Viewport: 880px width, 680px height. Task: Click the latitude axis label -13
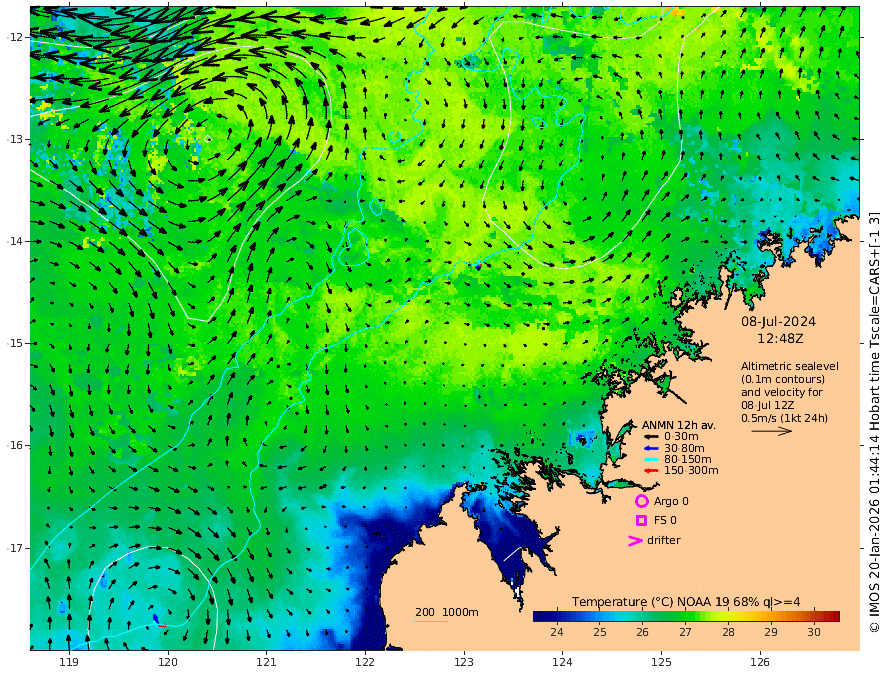(x=14, y=139)
